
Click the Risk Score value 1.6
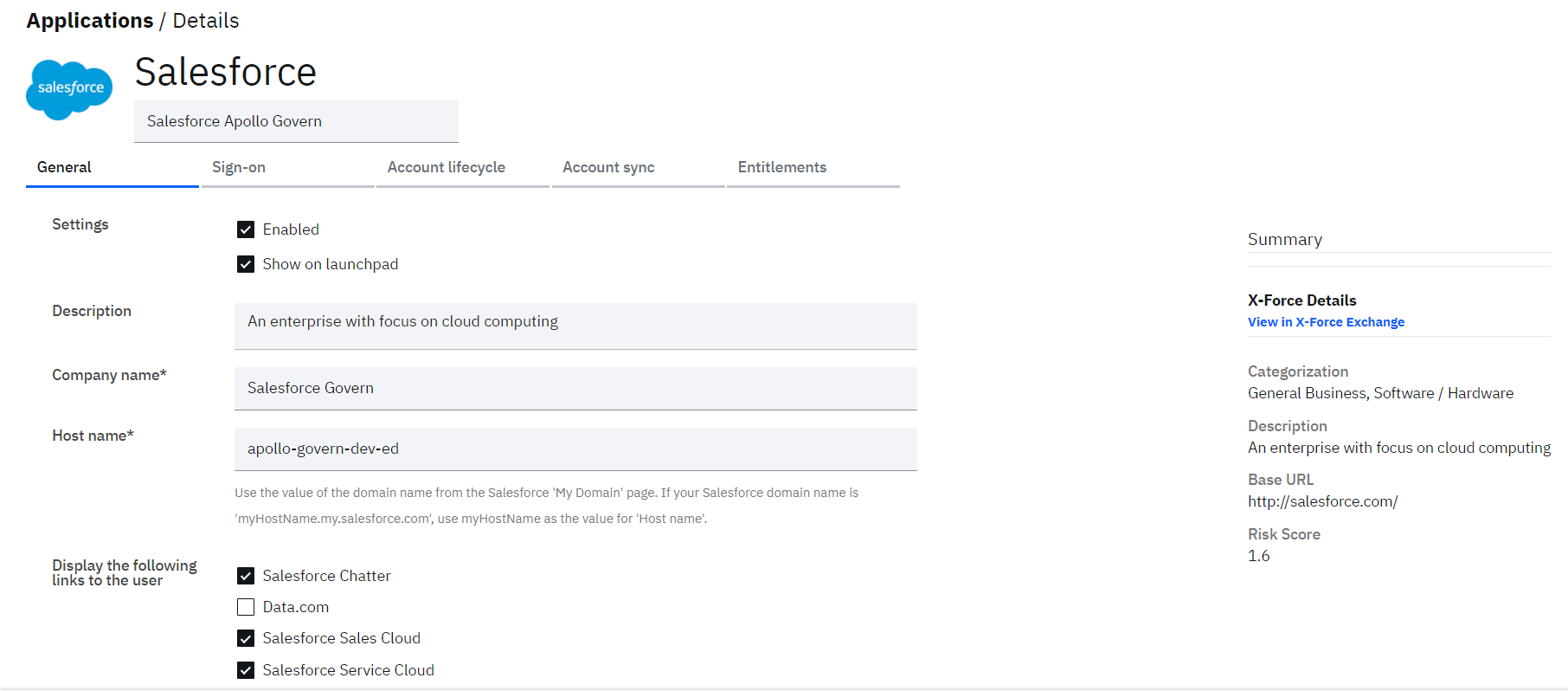(1259, 556)
